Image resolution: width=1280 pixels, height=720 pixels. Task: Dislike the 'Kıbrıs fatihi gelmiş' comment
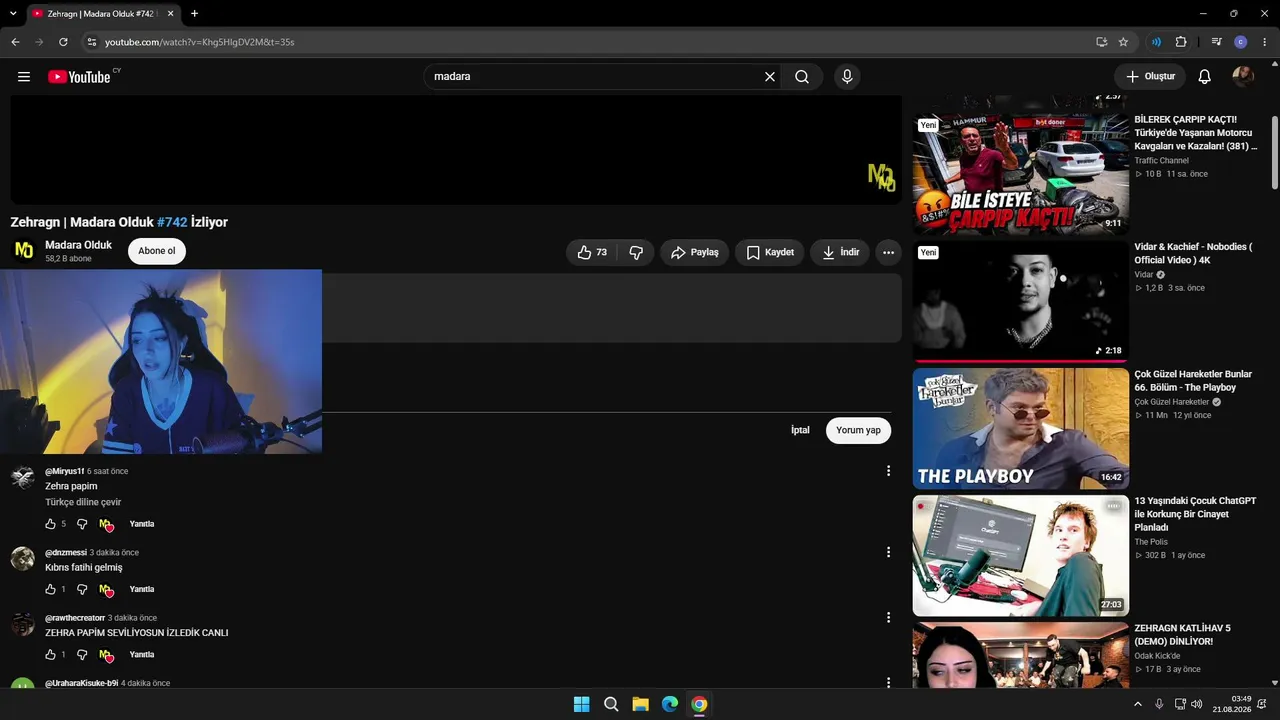82,589
